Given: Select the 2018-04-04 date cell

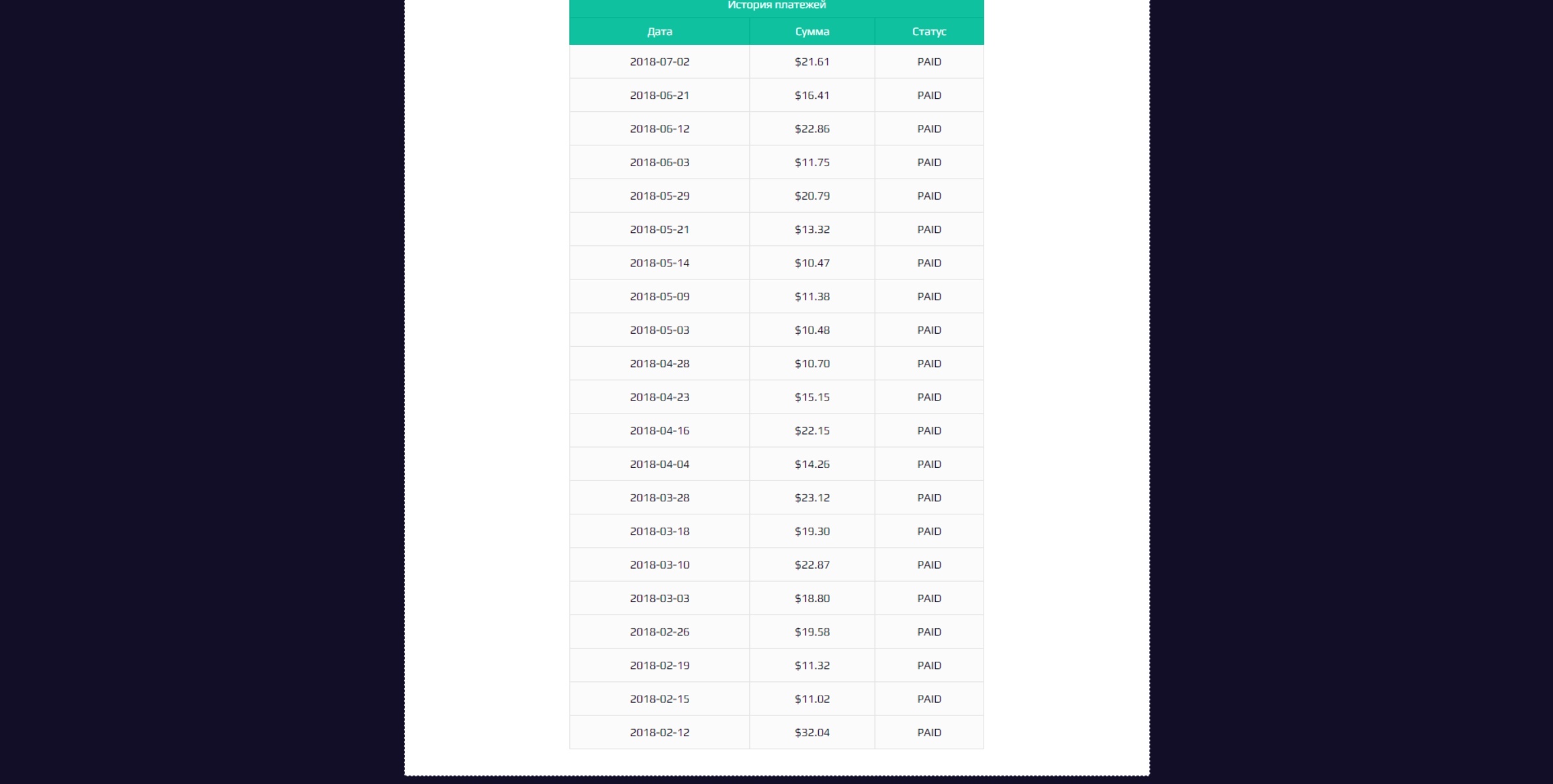Looking at the screenshot, I should click(659, 464).
